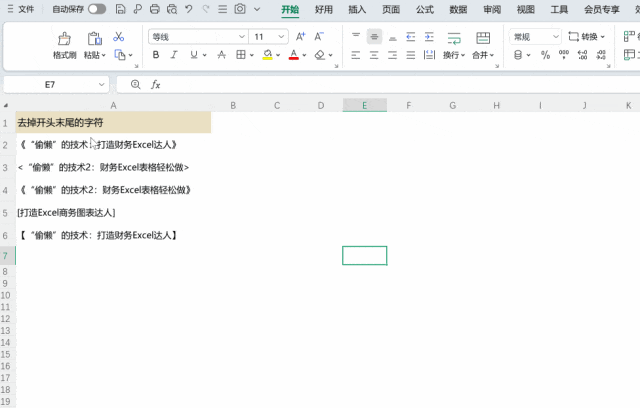
Task: Expand the quick access toolbar chevron
Action: [x=257, y=9]
